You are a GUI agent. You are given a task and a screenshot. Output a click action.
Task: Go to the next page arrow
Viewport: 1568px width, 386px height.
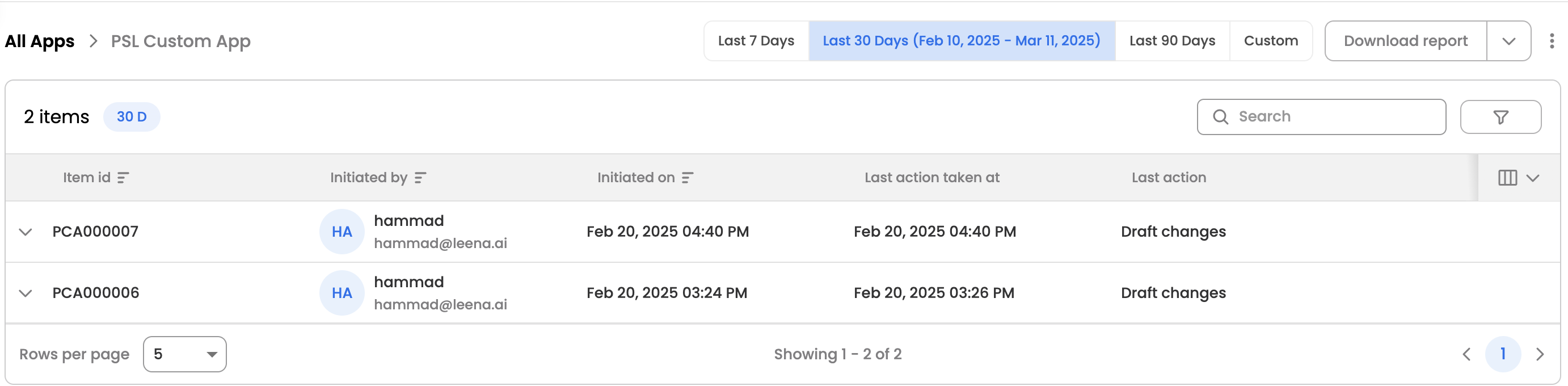1540,354
